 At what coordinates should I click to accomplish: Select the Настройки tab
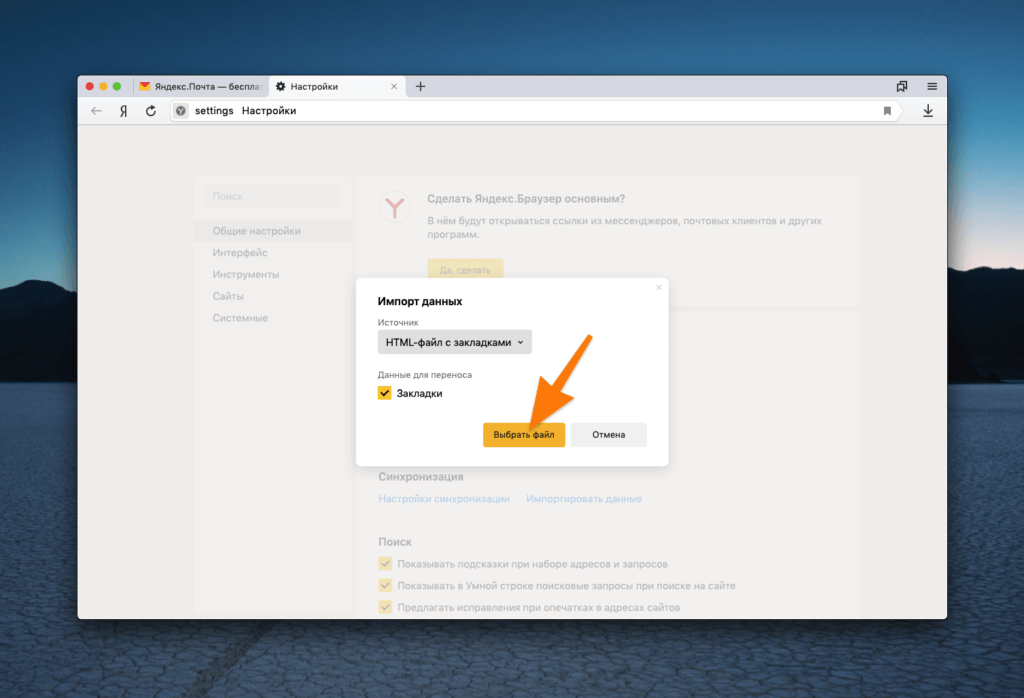pyautogui.click(x=337, y=86)
